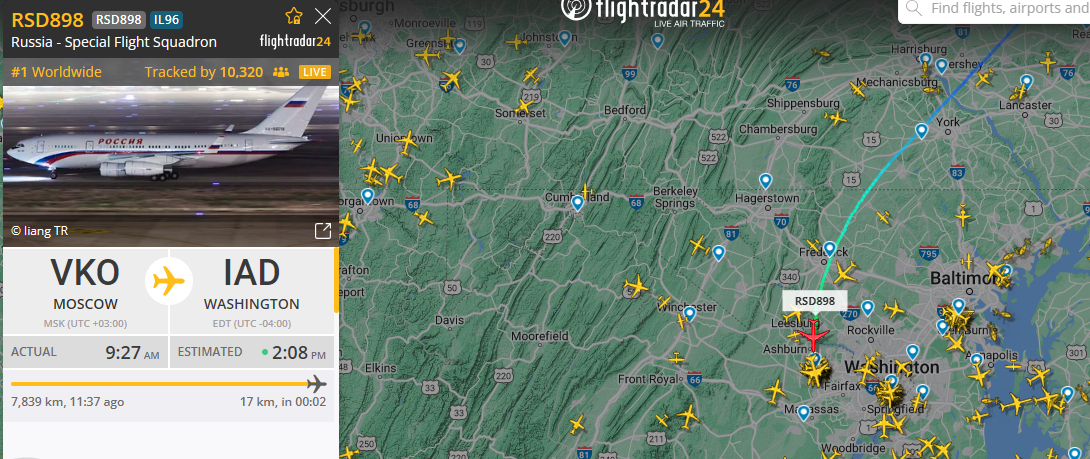
Task: Click the red RSD898 aircraft on map
Action: (811, 336)
